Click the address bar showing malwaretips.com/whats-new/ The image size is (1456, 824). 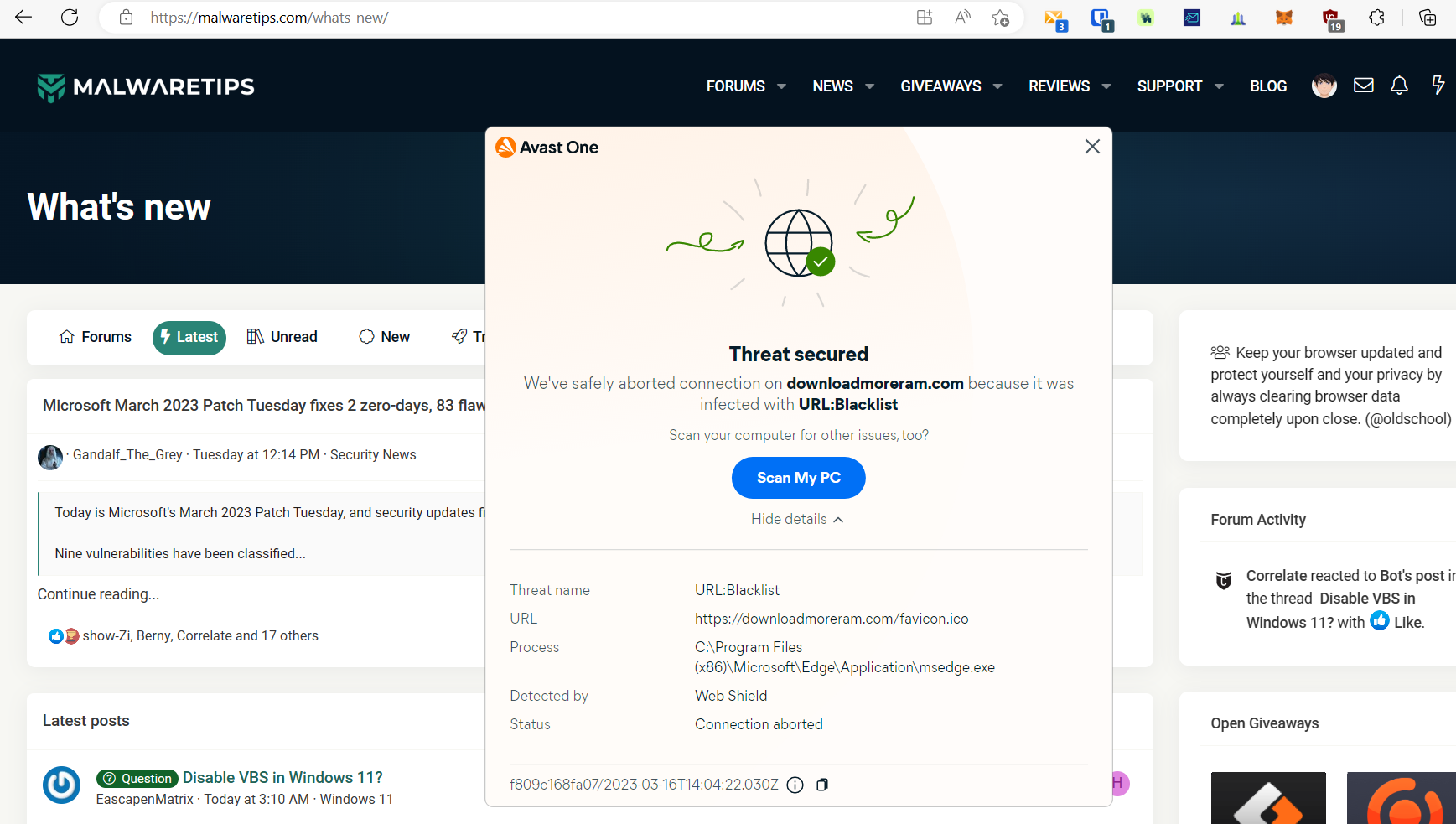520,18
